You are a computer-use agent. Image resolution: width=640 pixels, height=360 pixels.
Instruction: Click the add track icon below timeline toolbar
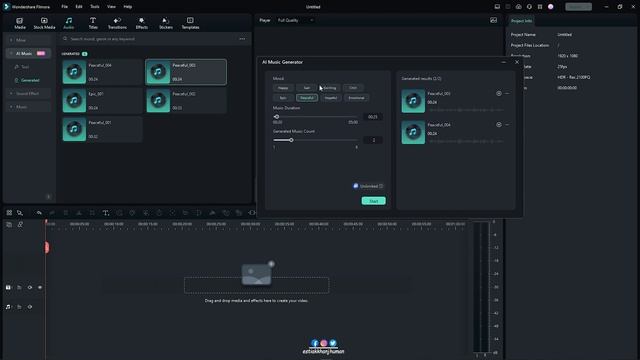click(x=9, y=224)
